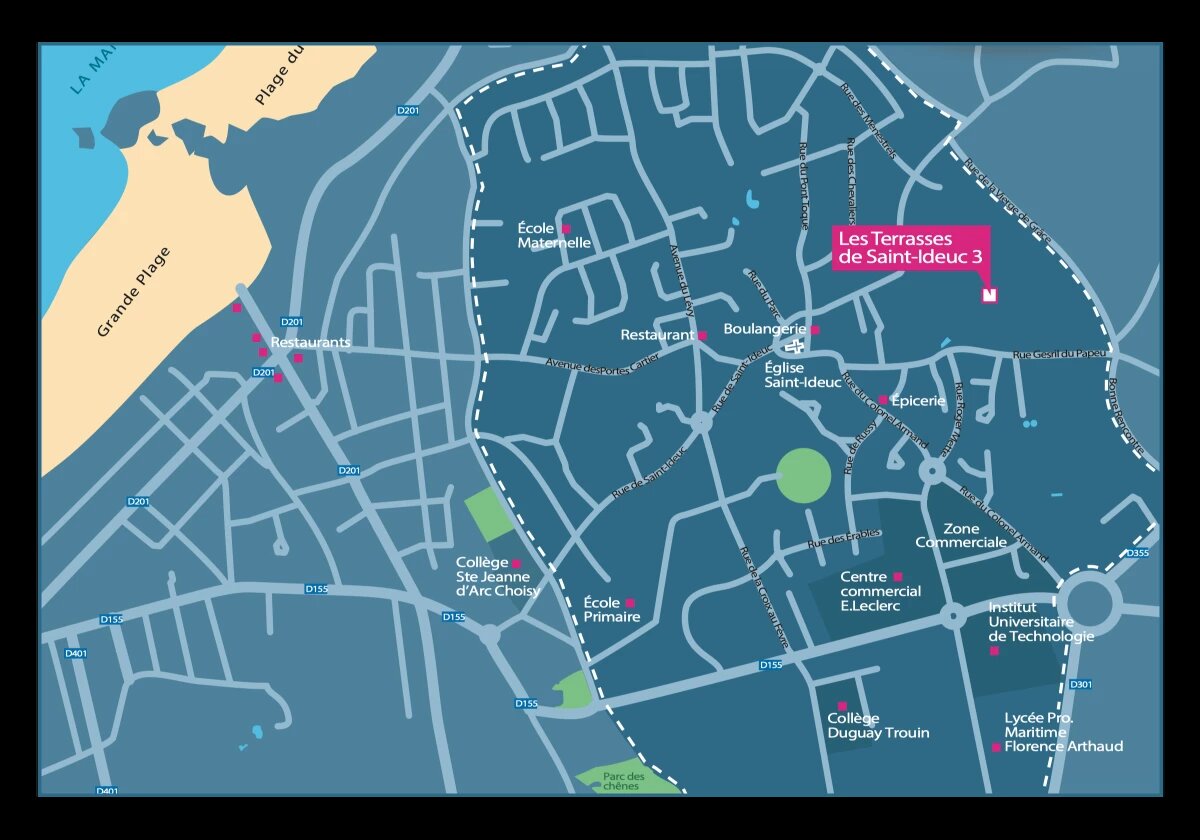Select the pink marker beside Boulangerie
Viewport: 1200px width, 840px height.
click(x=815, y=330)
